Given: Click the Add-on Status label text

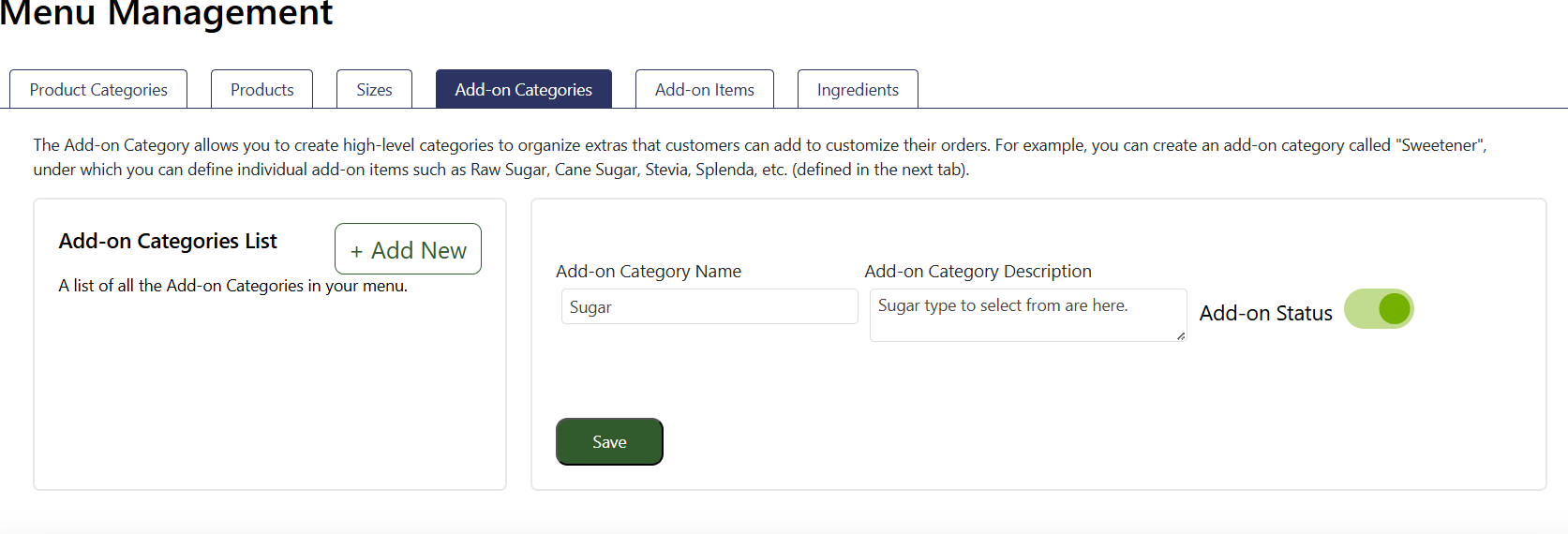Looking at the screenshot, I should coord(1265,314).
